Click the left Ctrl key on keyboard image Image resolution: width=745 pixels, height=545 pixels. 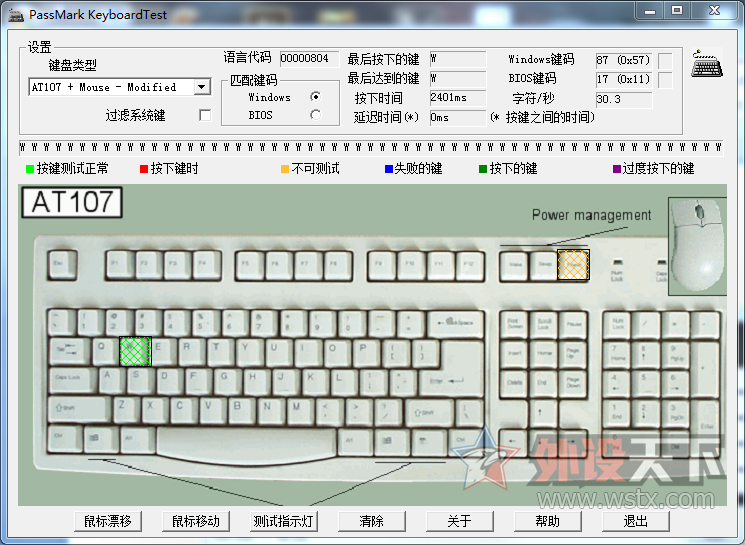64,439
